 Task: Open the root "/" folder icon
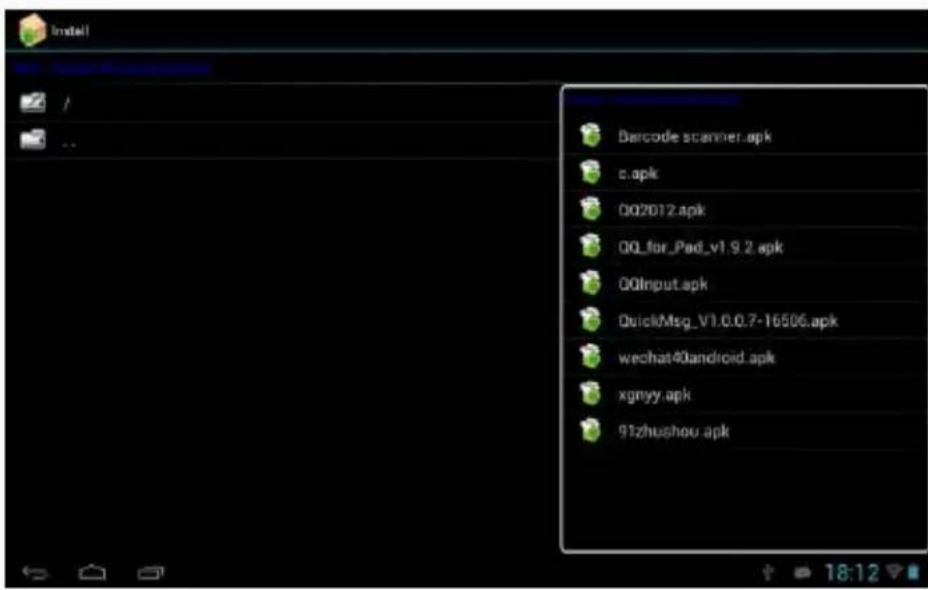[x=33, y=102]
